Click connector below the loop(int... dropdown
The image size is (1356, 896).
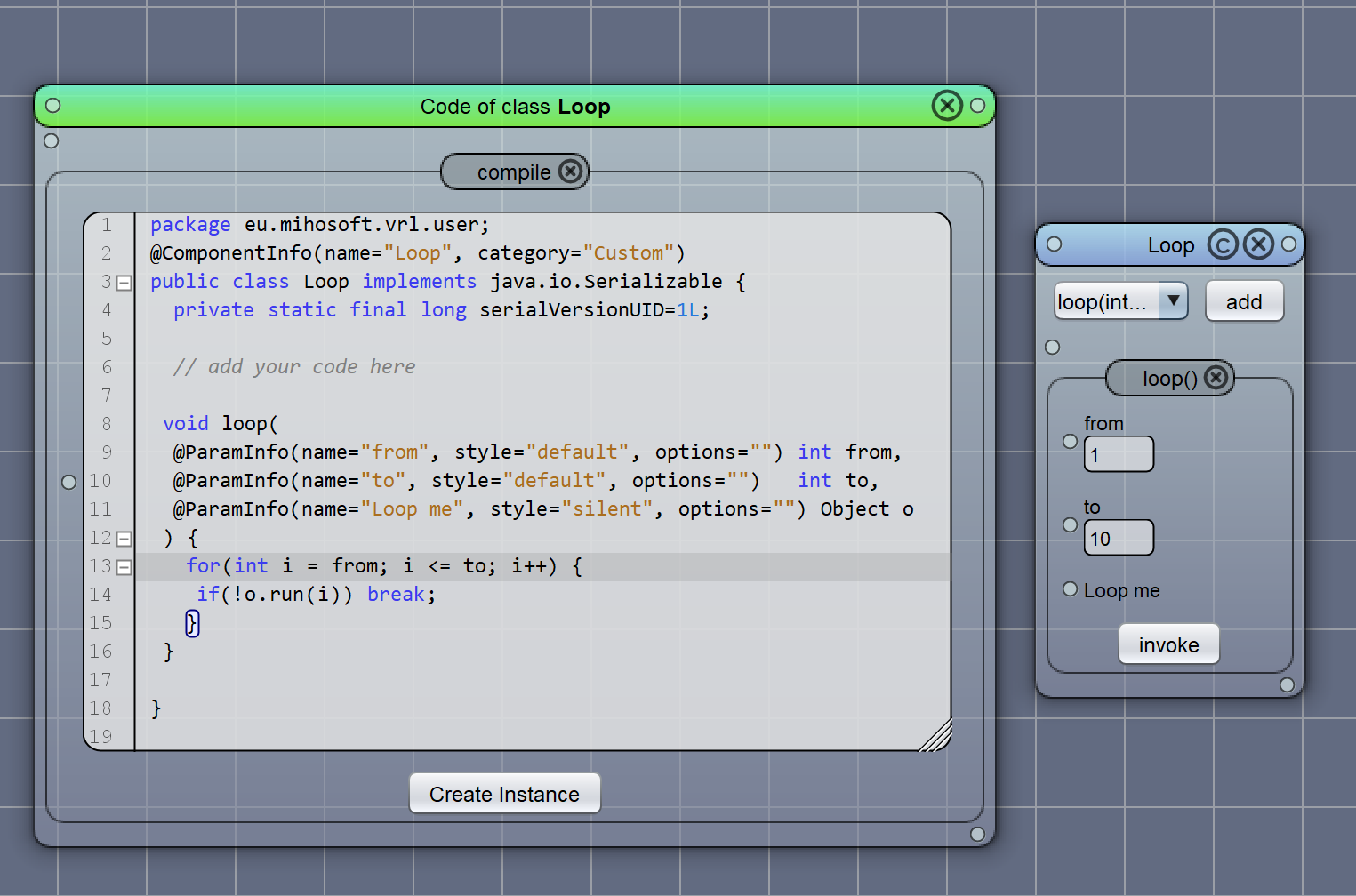pos(1052,347)
